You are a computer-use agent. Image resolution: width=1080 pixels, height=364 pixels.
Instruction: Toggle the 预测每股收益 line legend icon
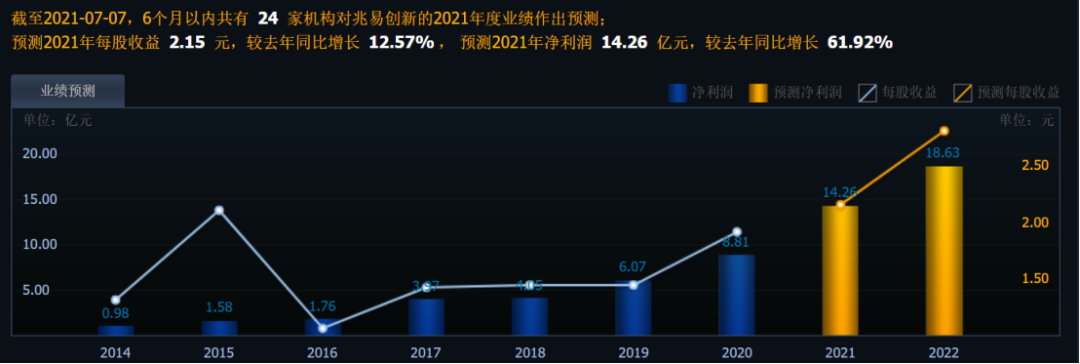tap(963, 93)
